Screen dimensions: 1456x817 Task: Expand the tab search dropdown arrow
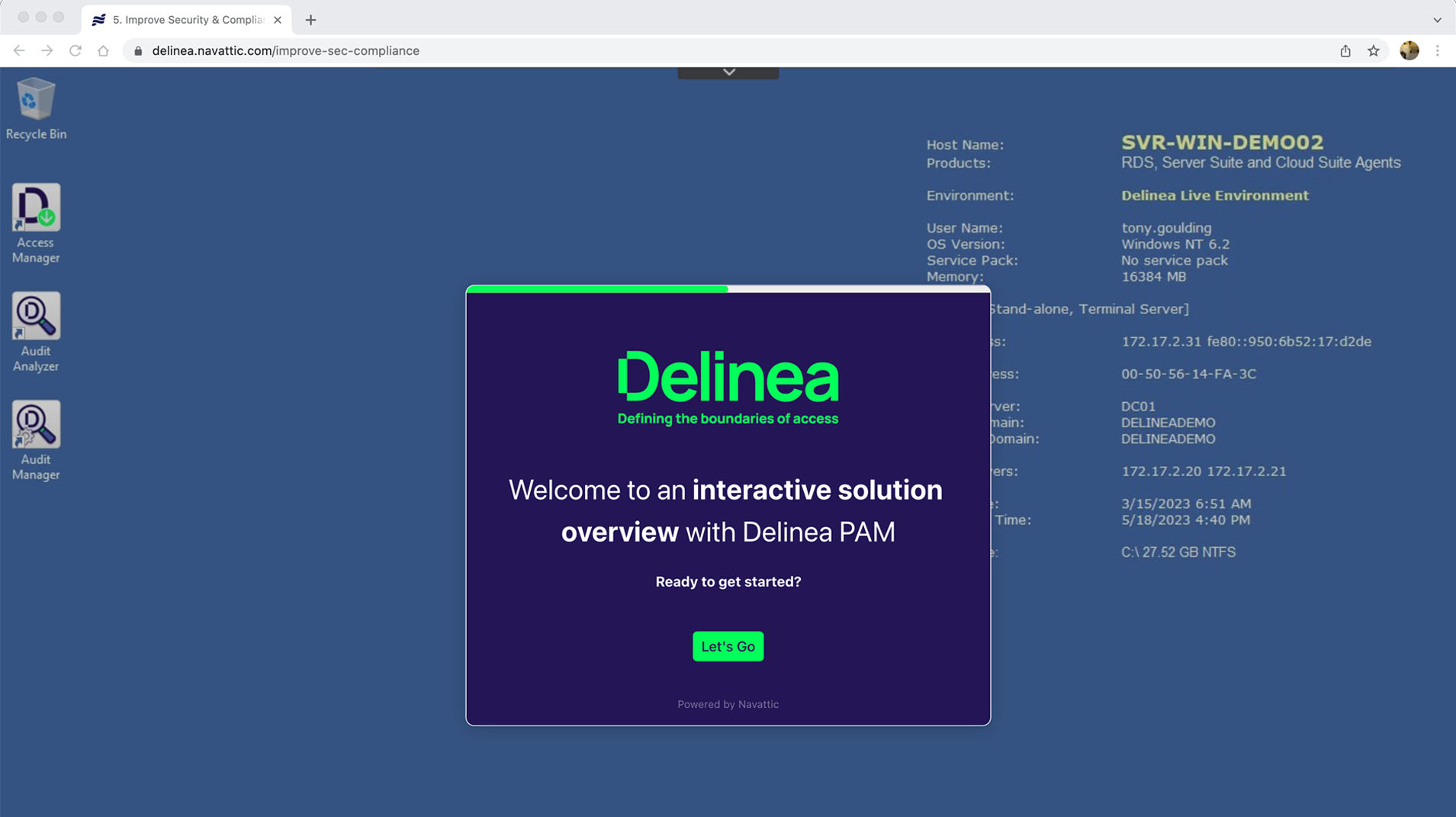pyautogui.click(x=1437, y=20)
